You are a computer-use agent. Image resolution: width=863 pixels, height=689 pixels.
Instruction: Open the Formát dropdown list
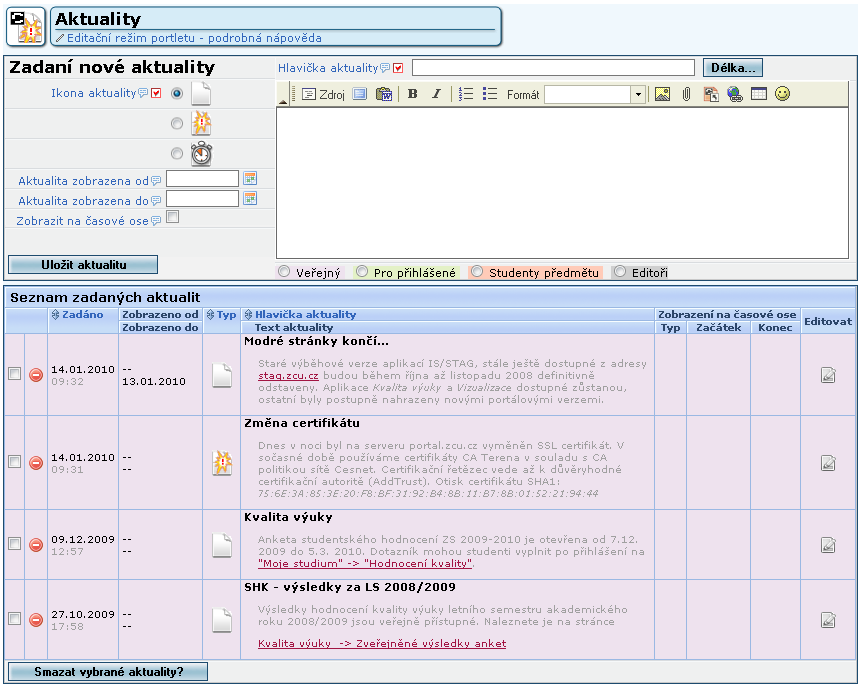pyautogui.click(x=638, y=95)
